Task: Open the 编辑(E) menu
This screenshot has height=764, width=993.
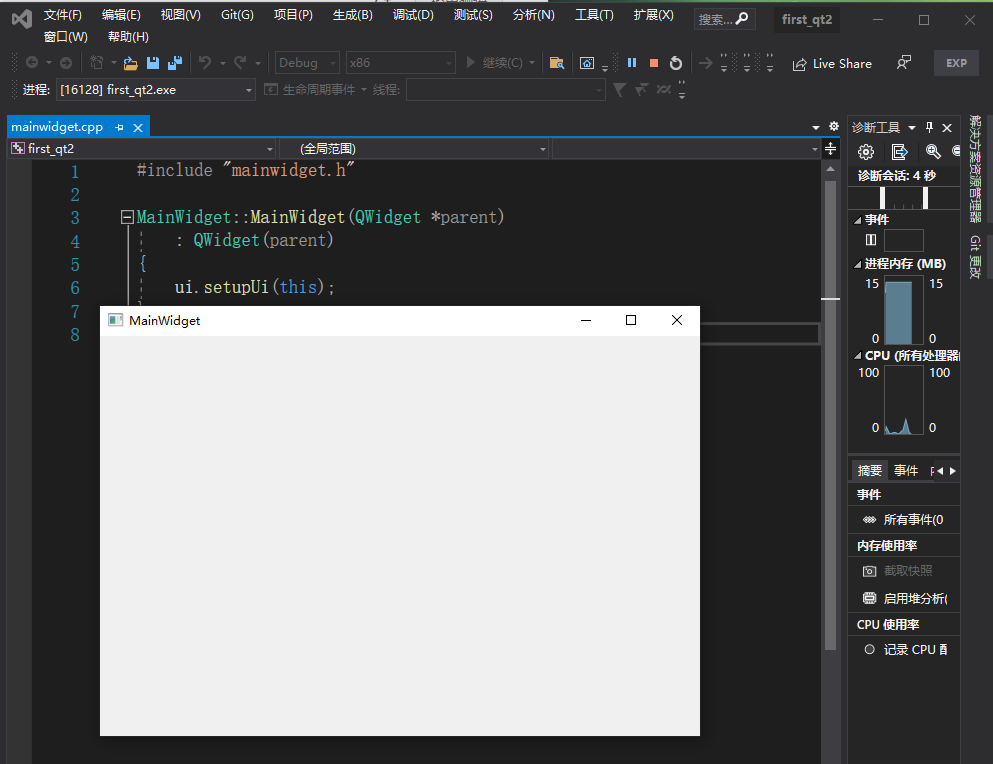Action: (121, 15)
